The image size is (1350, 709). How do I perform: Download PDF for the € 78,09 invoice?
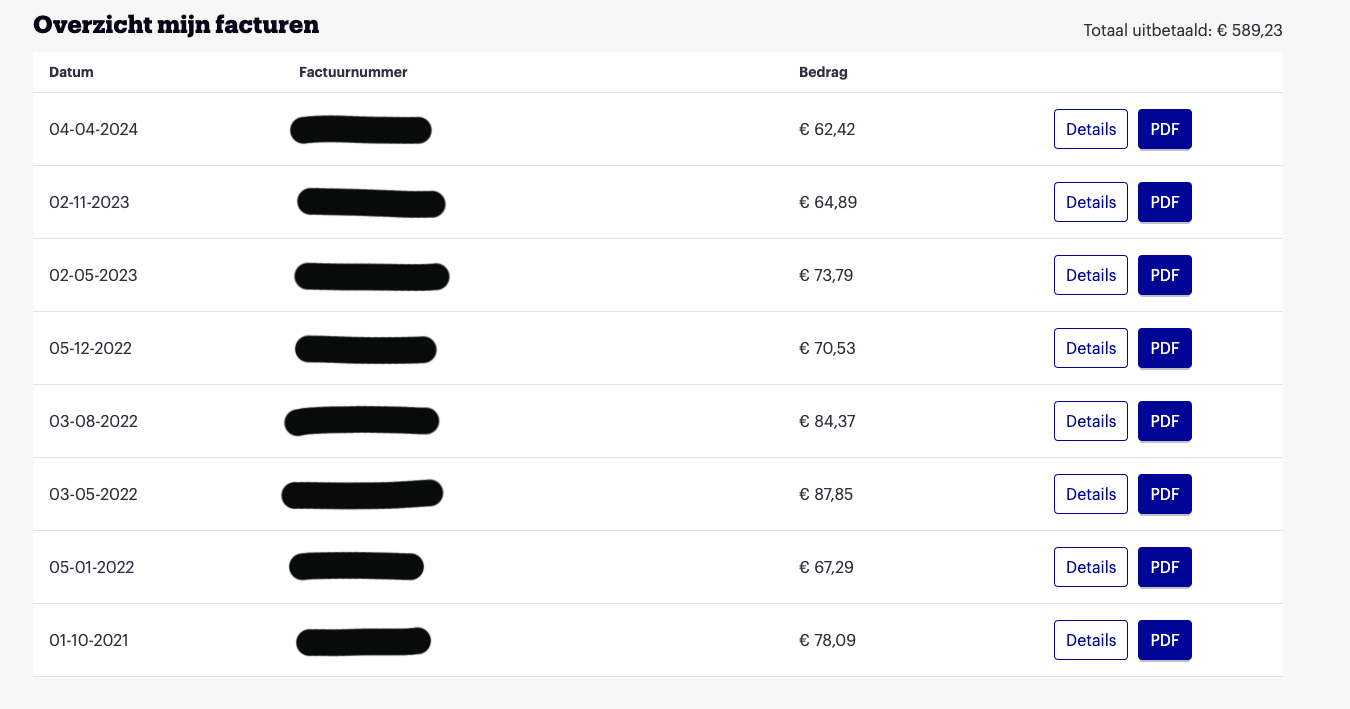1165,640
